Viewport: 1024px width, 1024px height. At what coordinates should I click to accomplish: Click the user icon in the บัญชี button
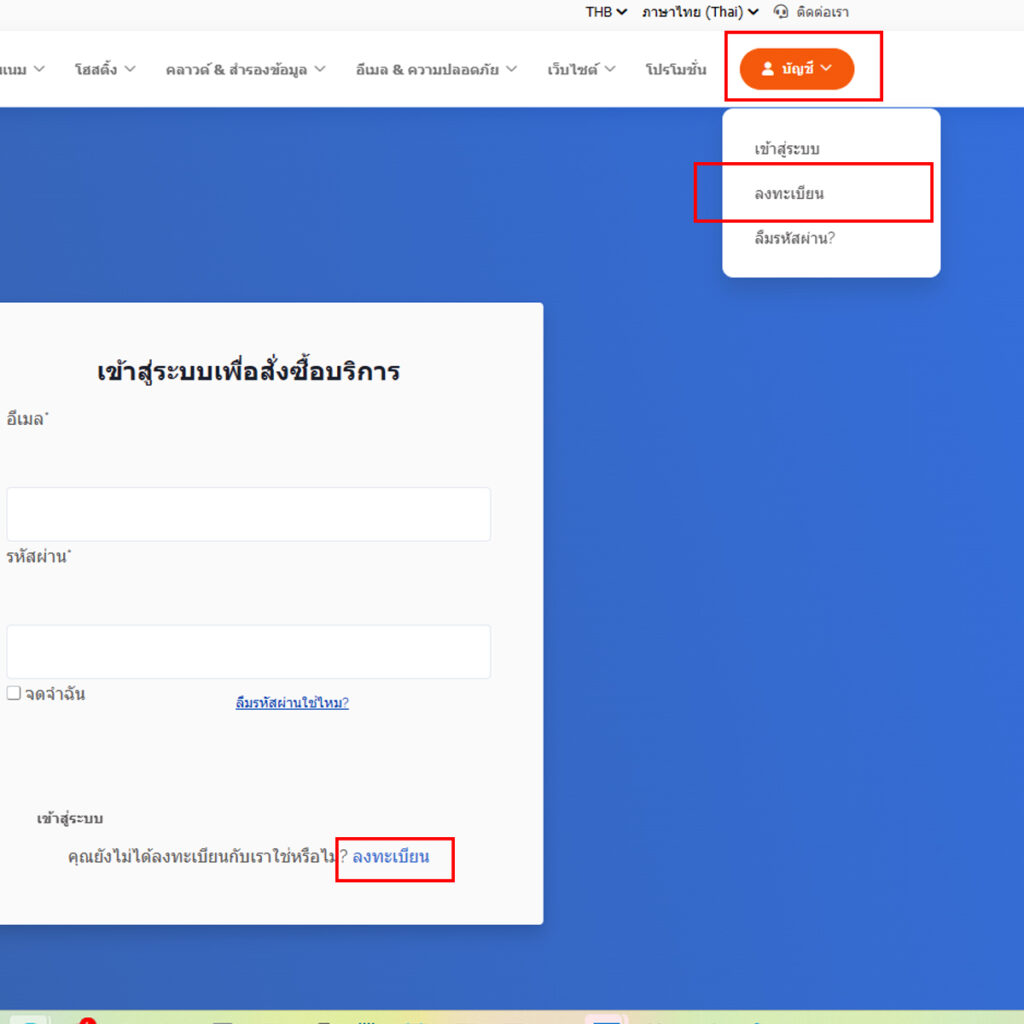point(767,69)
